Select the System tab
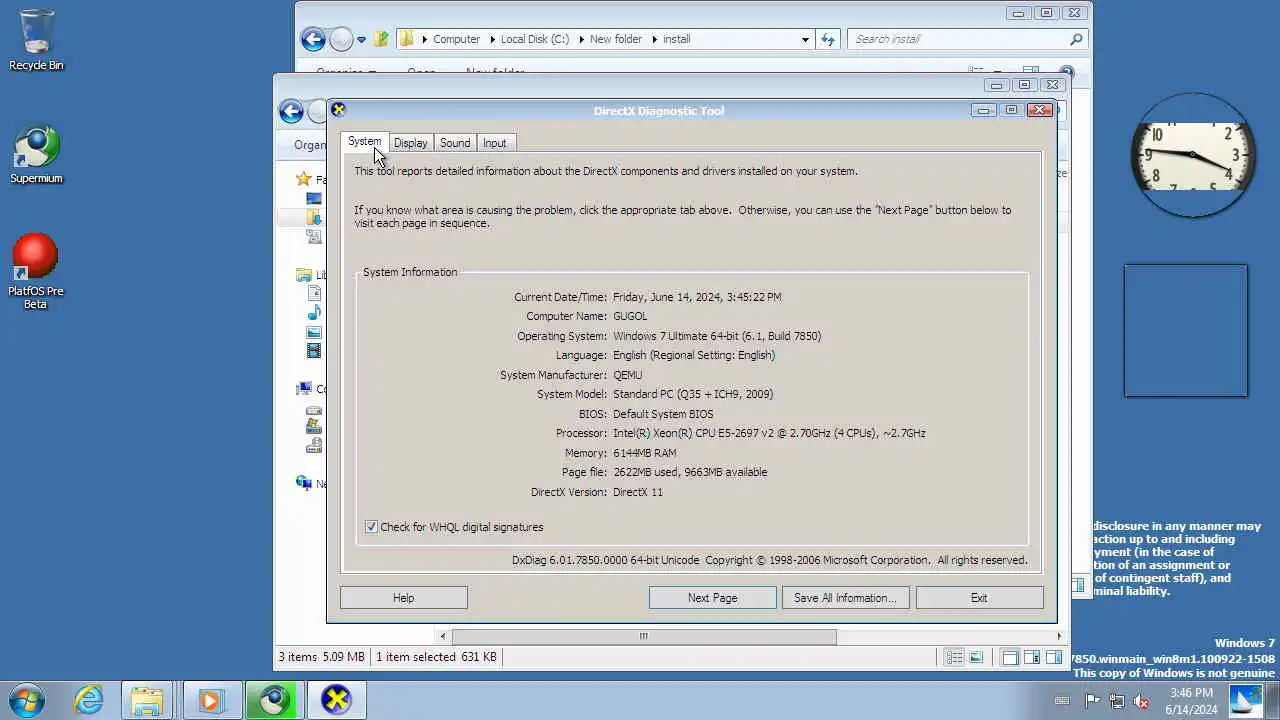Screen dimensions: 1280x720 (x=364, y=142)
